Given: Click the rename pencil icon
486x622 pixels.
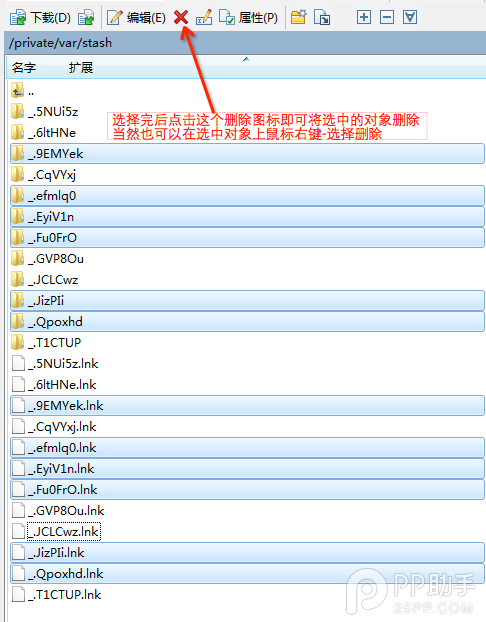Looking at the screenshot, I should point(204,17).
